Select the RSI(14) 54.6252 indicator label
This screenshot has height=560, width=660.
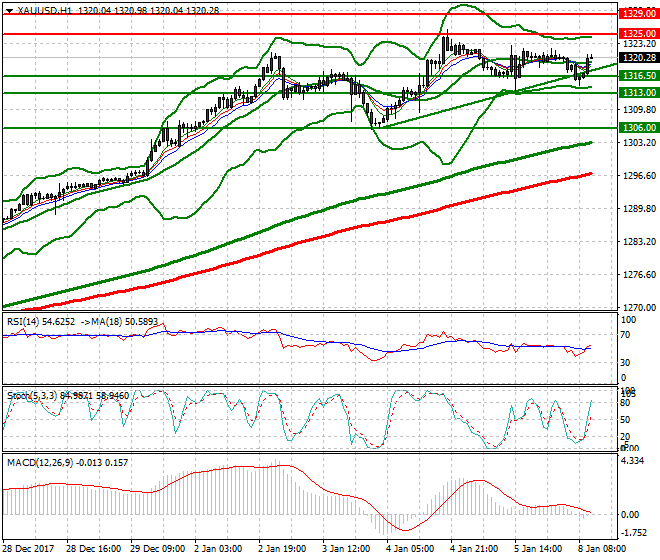[41, 322]
